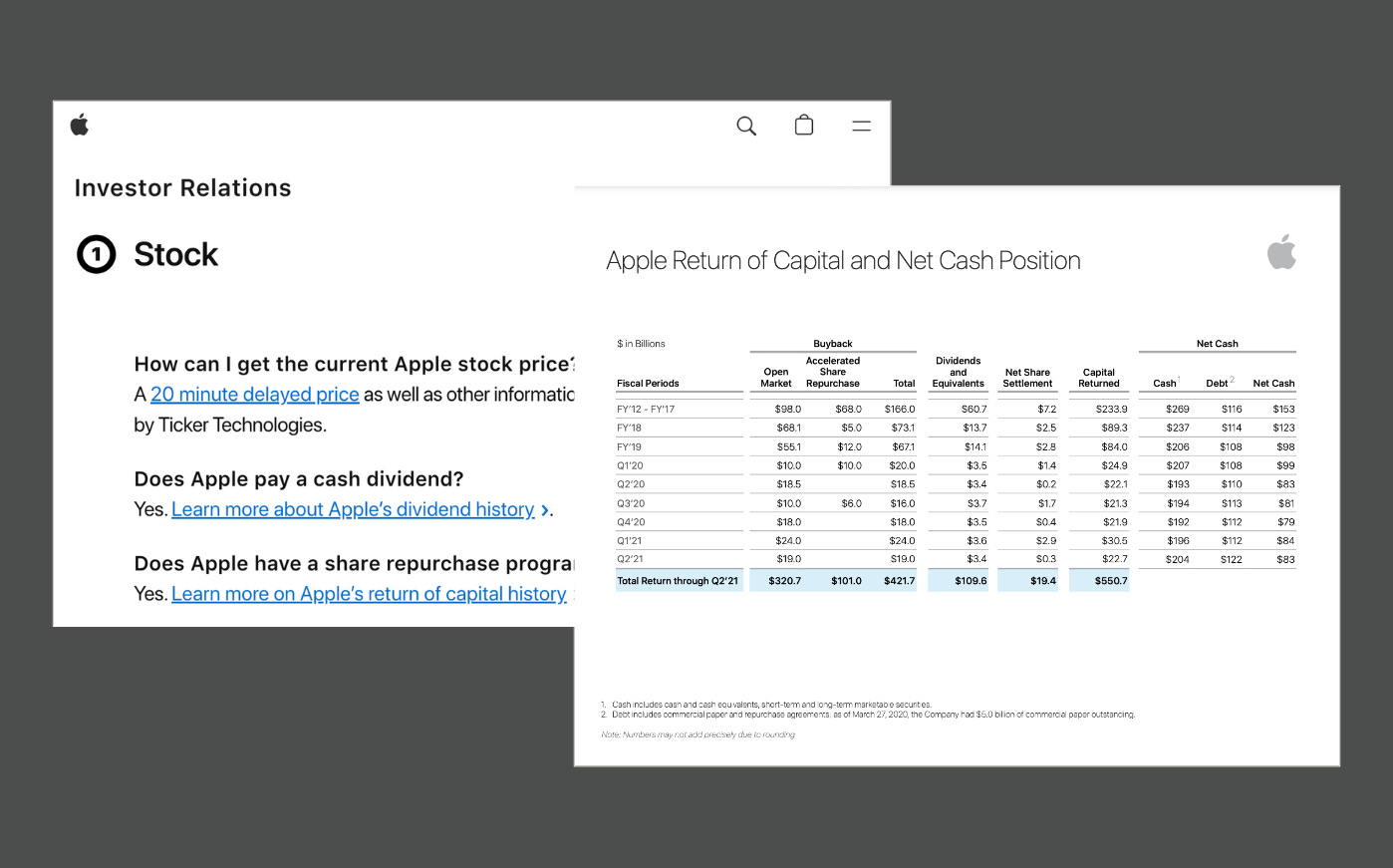Click the gray Apple logo on the slide
The height and width of the screenshot is (868, 1393).
pyautogui.click(x=1282, y=251)
